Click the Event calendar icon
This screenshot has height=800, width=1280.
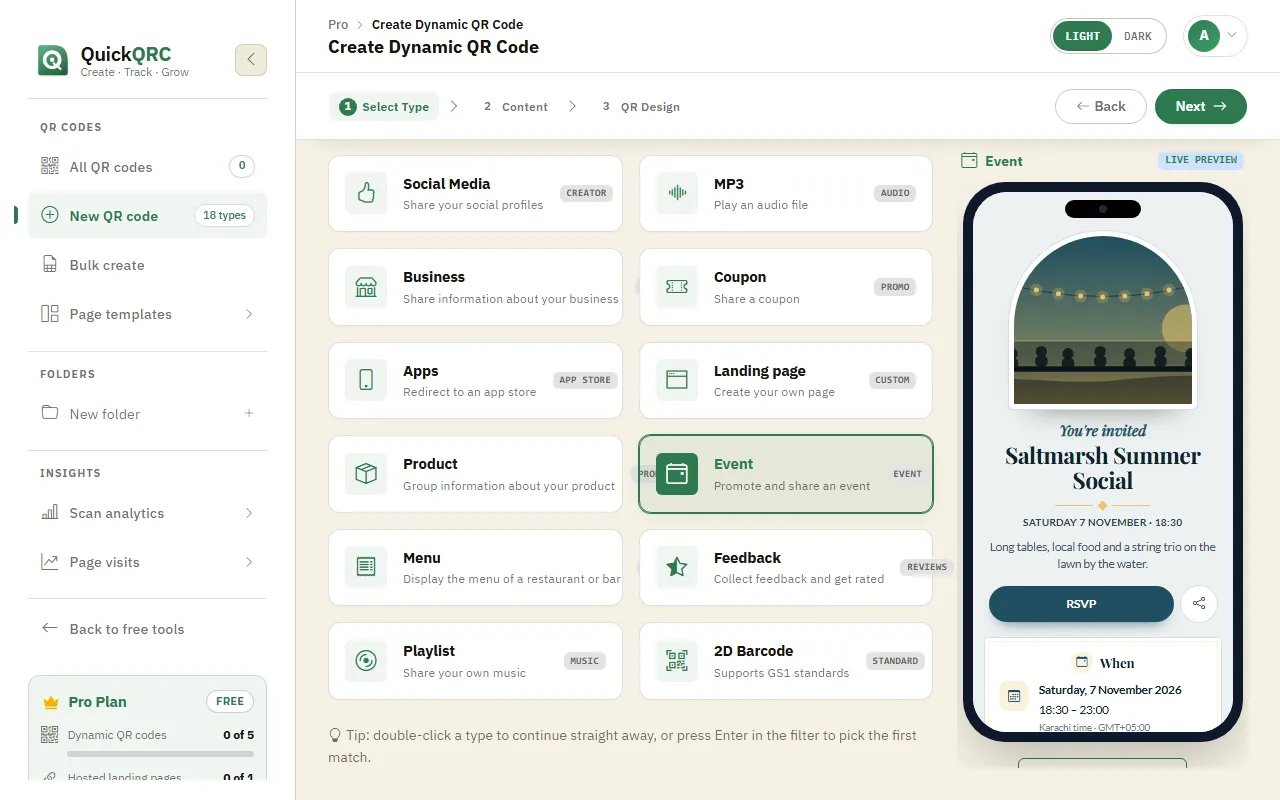[x=677, y=474]
